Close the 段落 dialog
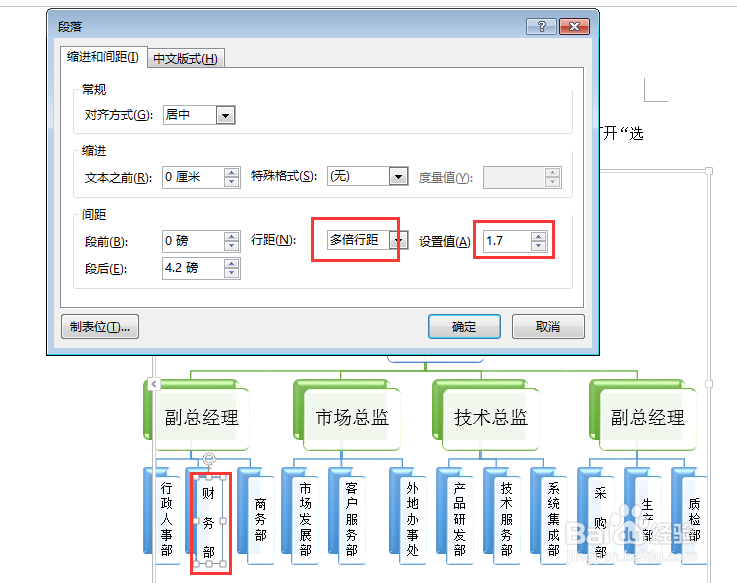This screenshot has height=583, width=737. (x=574, y=27)
